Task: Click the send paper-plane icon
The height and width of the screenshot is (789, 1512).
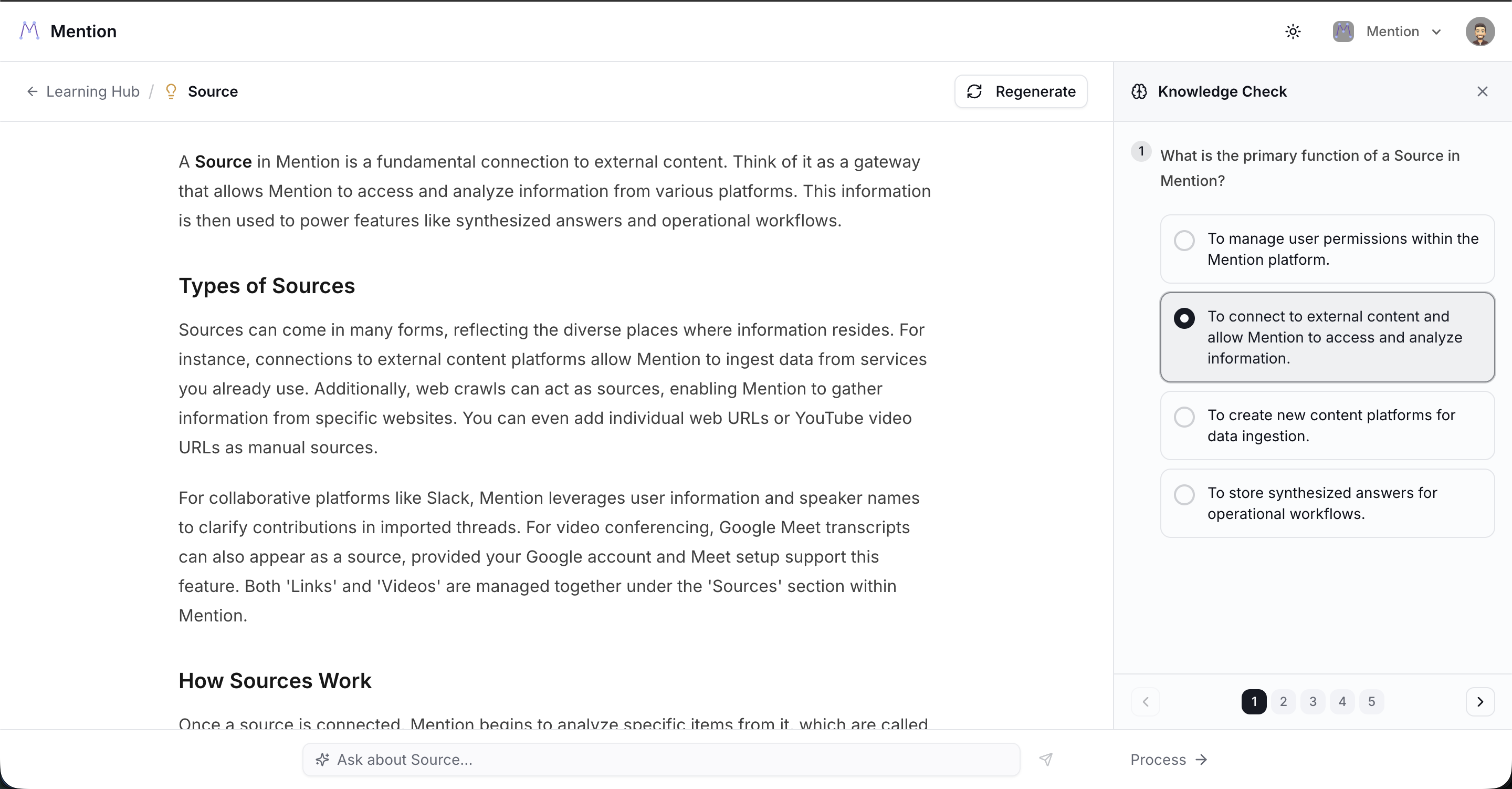Action: point(1046,760)
